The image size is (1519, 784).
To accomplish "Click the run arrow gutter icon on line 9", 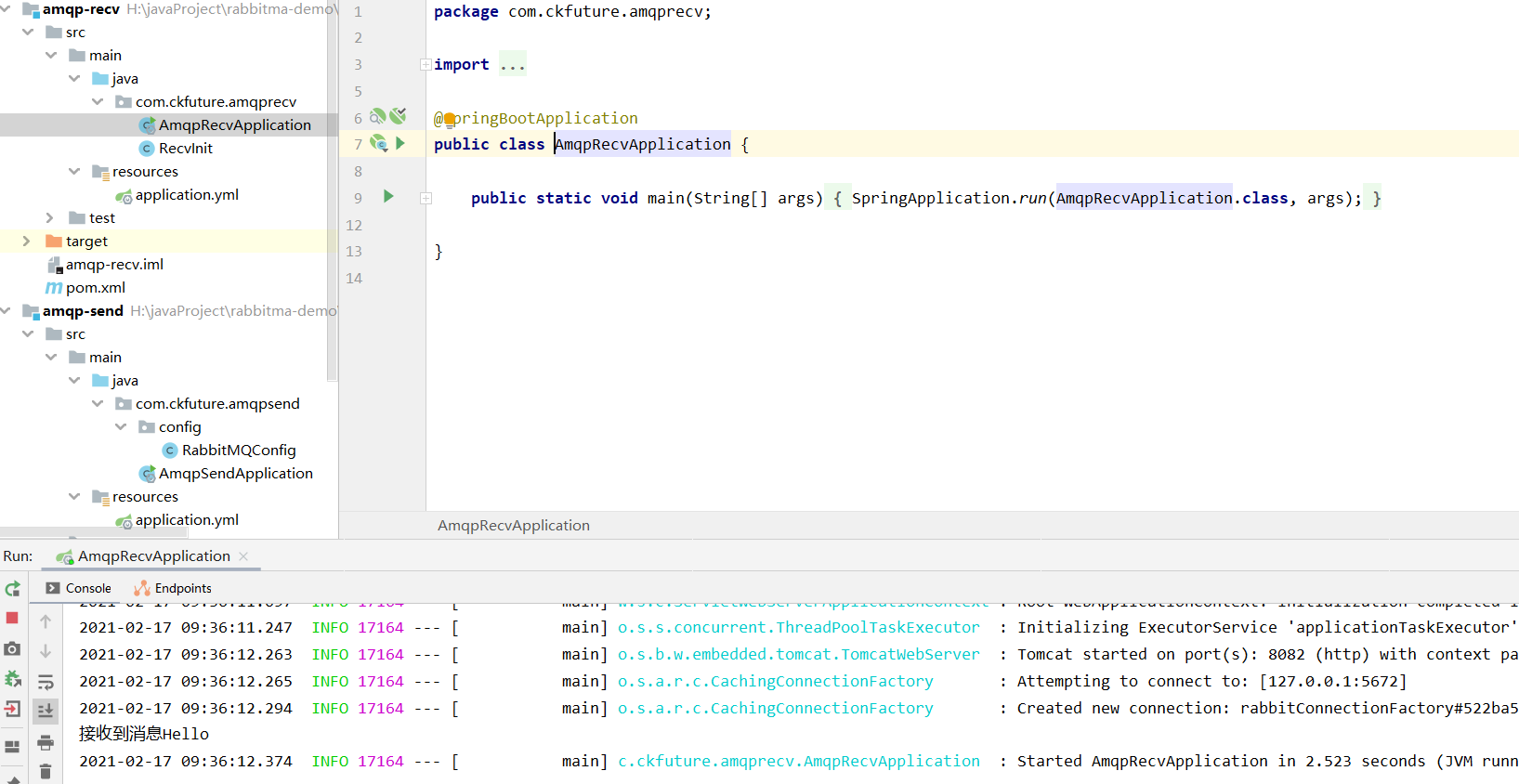I will [388, 196].
